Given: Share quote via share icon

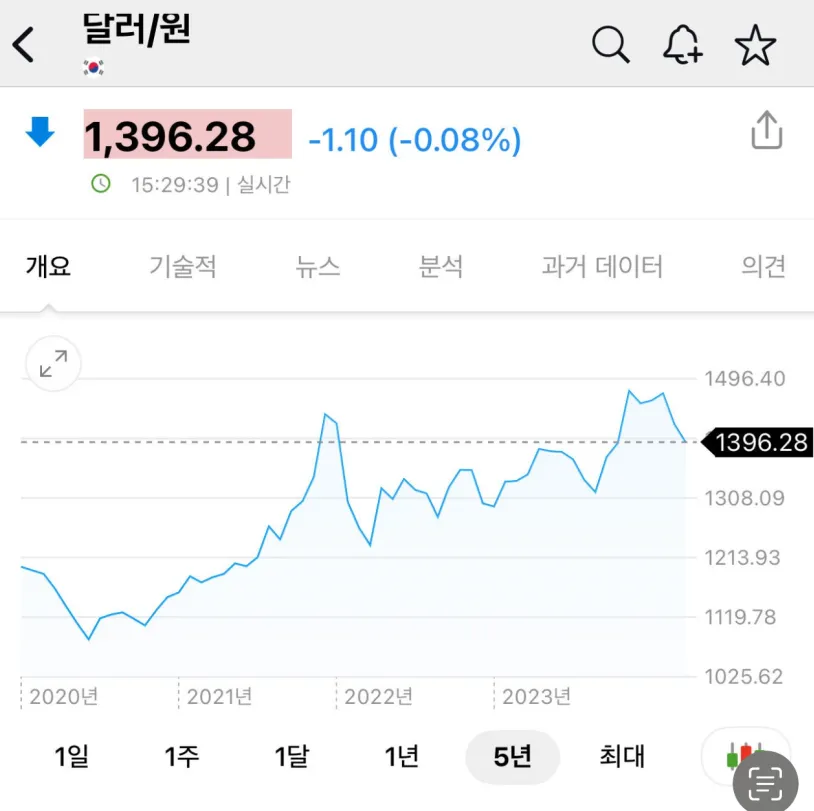Looking at the screenshot, I should [x=767, y=130].
